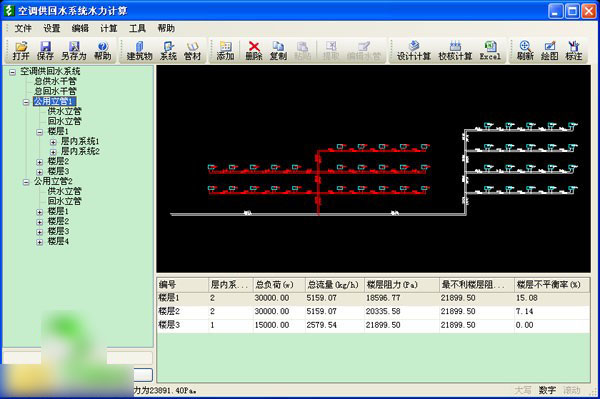Click the 保存 save toolbar icon

coord(45,50)
